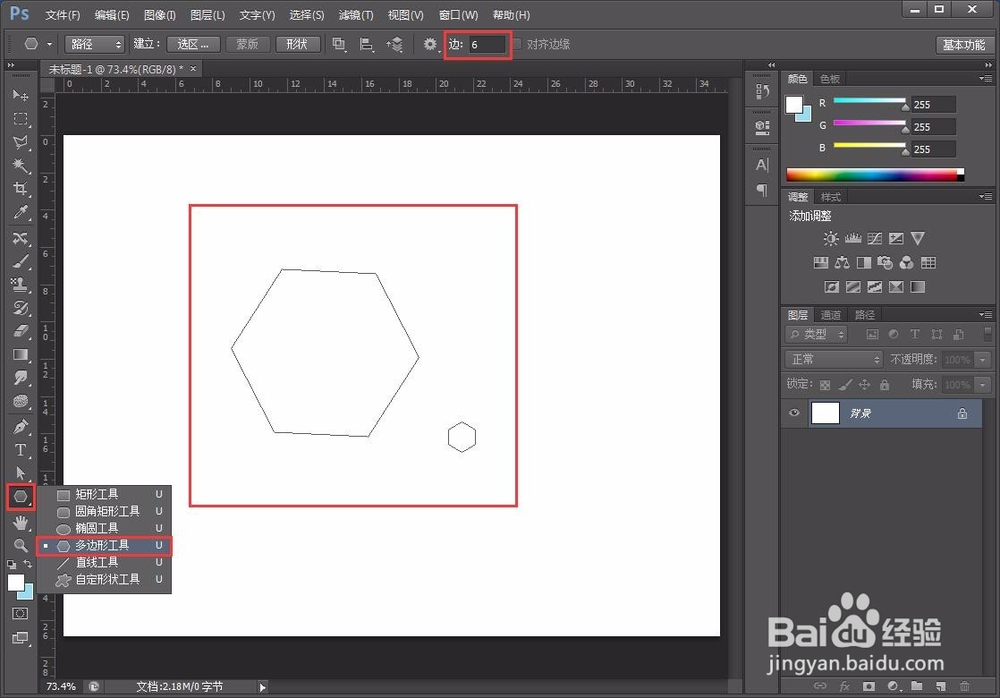The image size is (1000, 698).
Task: Click the 形状 button
Action: tap(297, 44)
